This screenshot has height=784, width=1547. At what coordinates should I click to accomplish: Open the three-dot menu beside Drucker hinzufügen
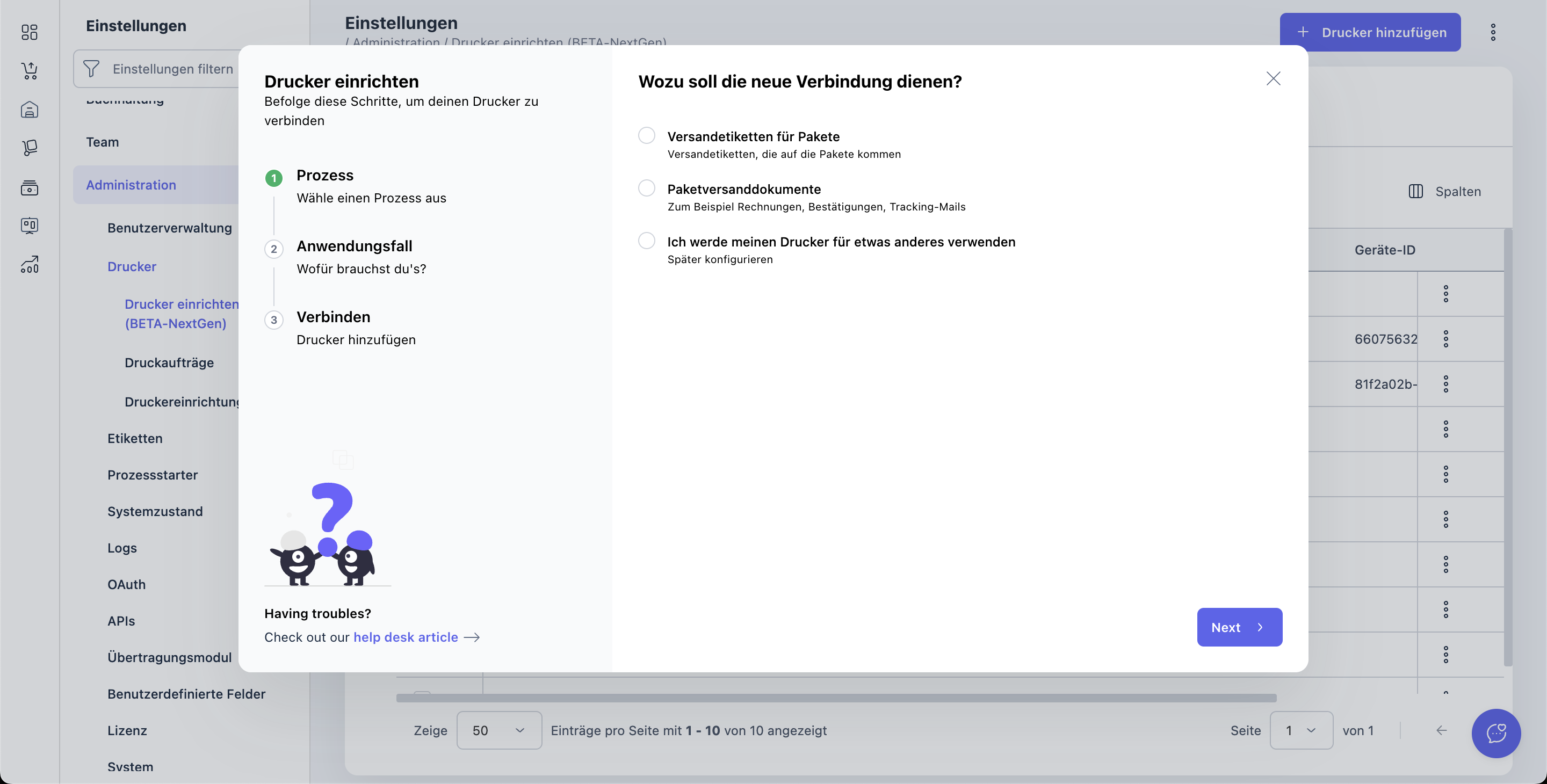tap(1492, 32)
